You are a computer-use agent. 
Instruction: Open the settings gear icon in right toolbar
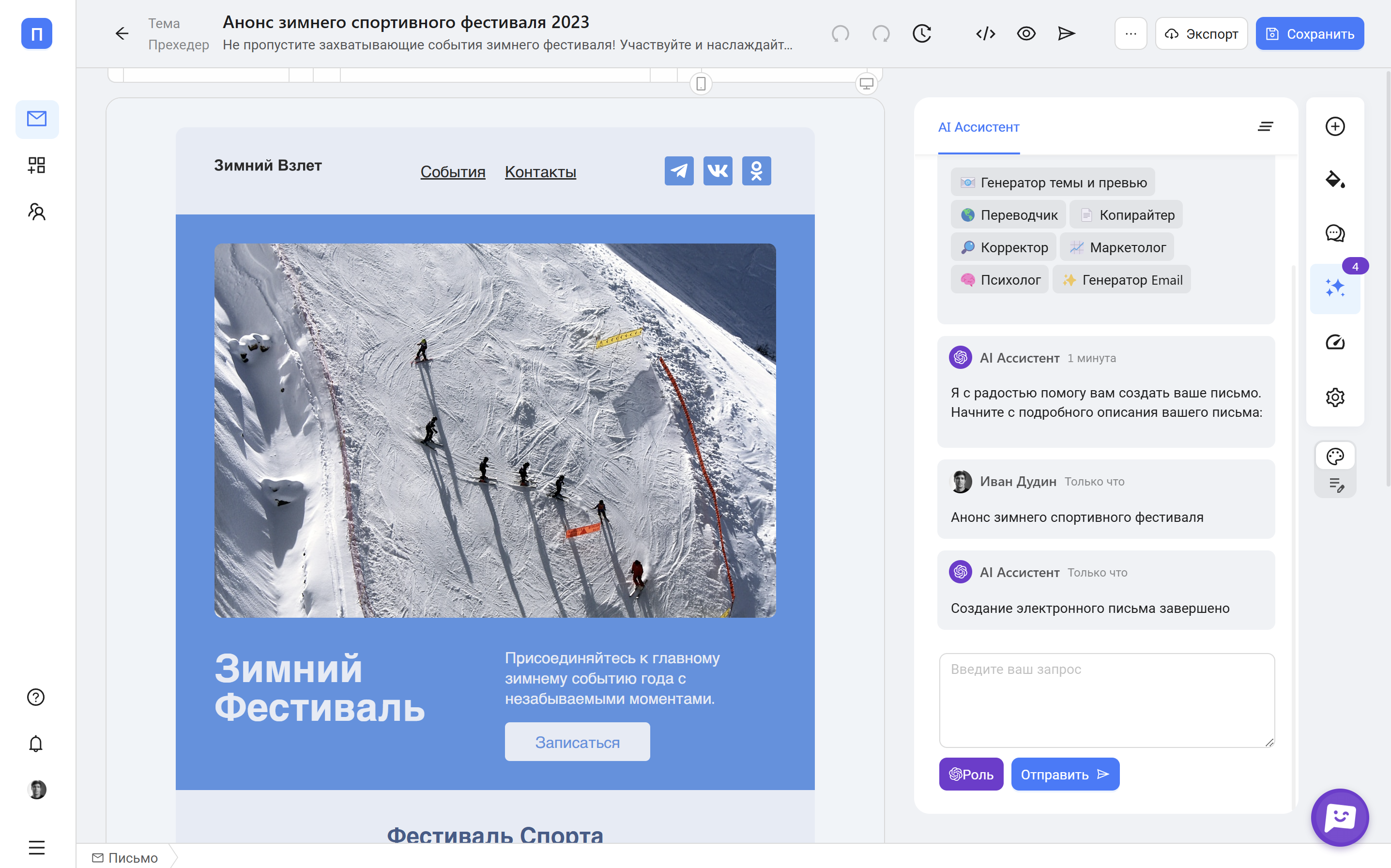[1335, 397]
